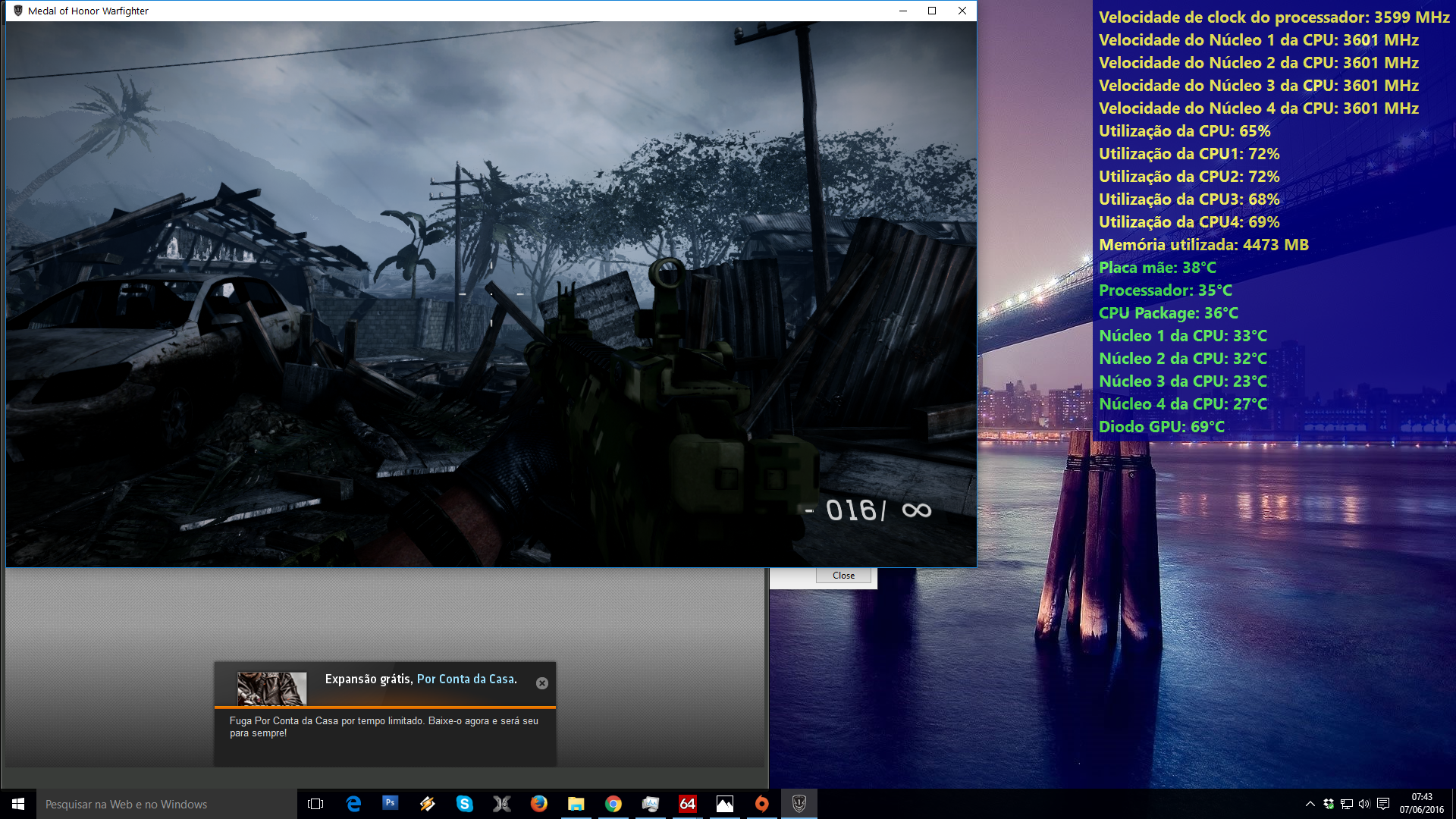Screen dimensions: 1456x819
Task: Click the CPU Package: 36°C readout
Action: coord(1169,313)
